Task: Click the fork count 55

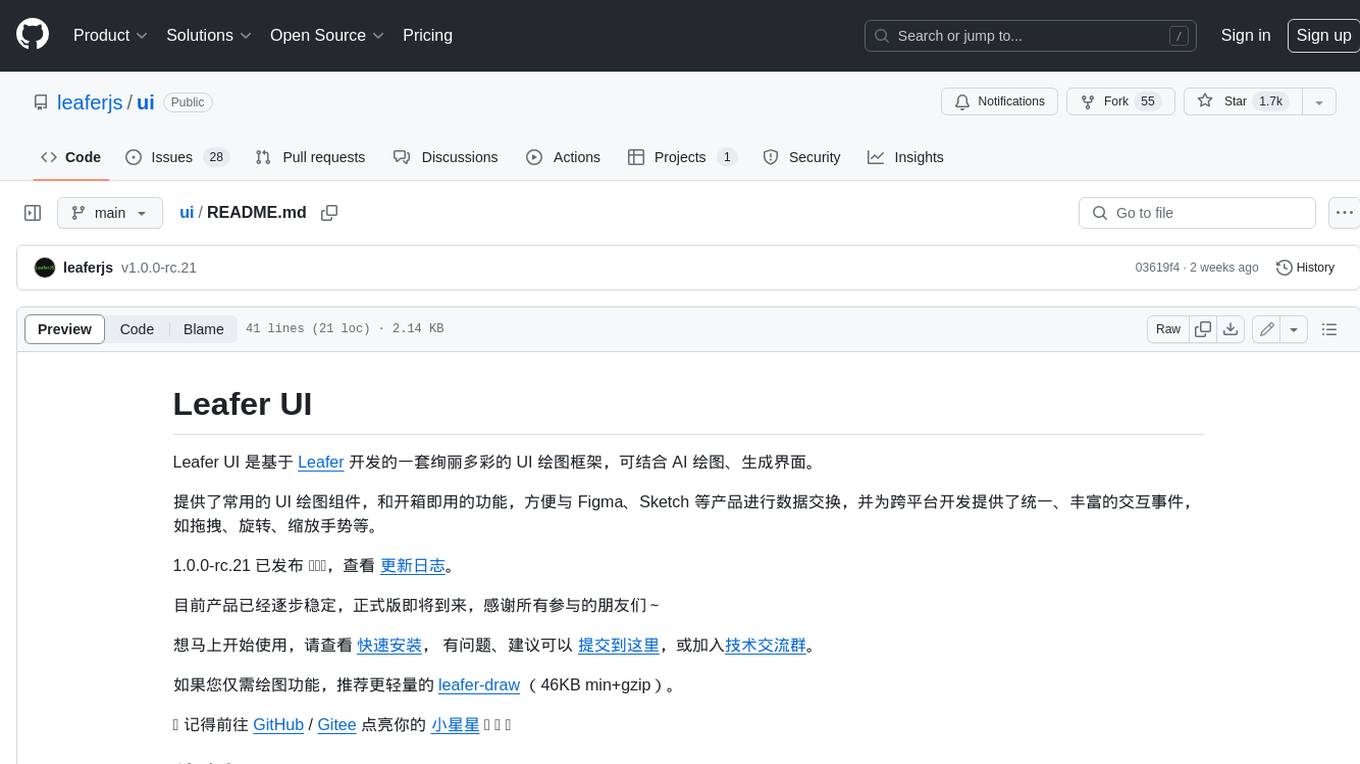Action: point(1148,102)
